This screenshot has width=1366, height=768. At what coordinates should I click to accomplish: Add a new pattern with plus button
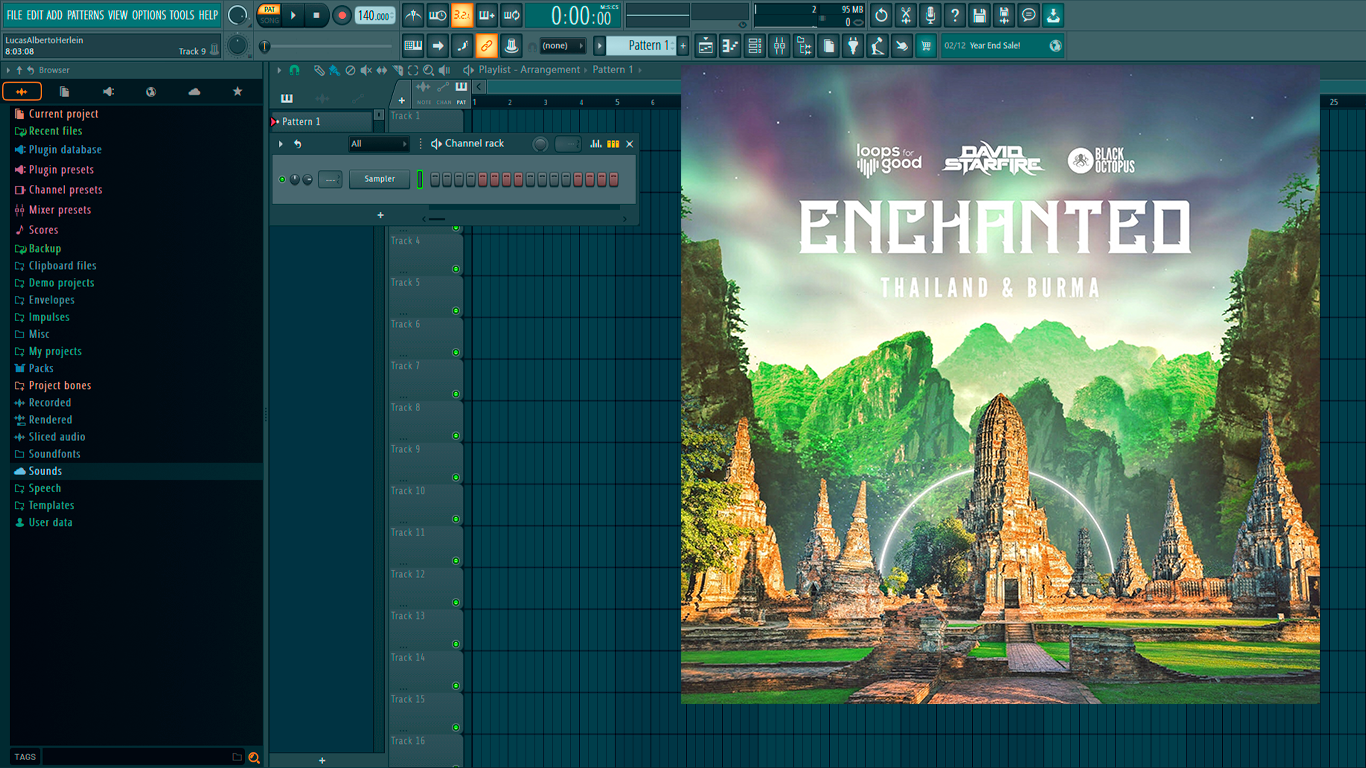684,45
